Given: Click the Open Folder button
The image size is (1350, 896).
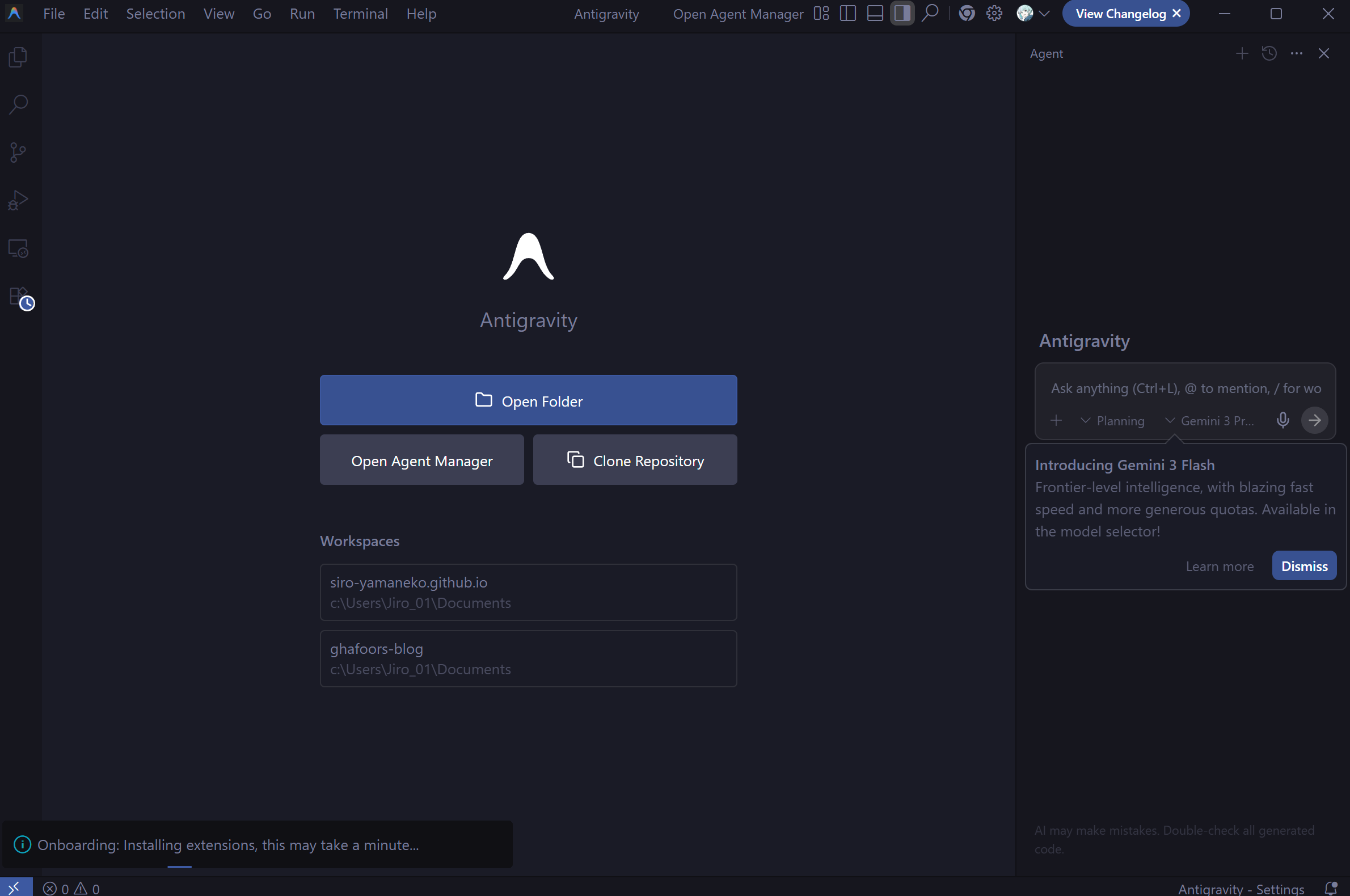Looking at the screenshot, I should point(528,400).
